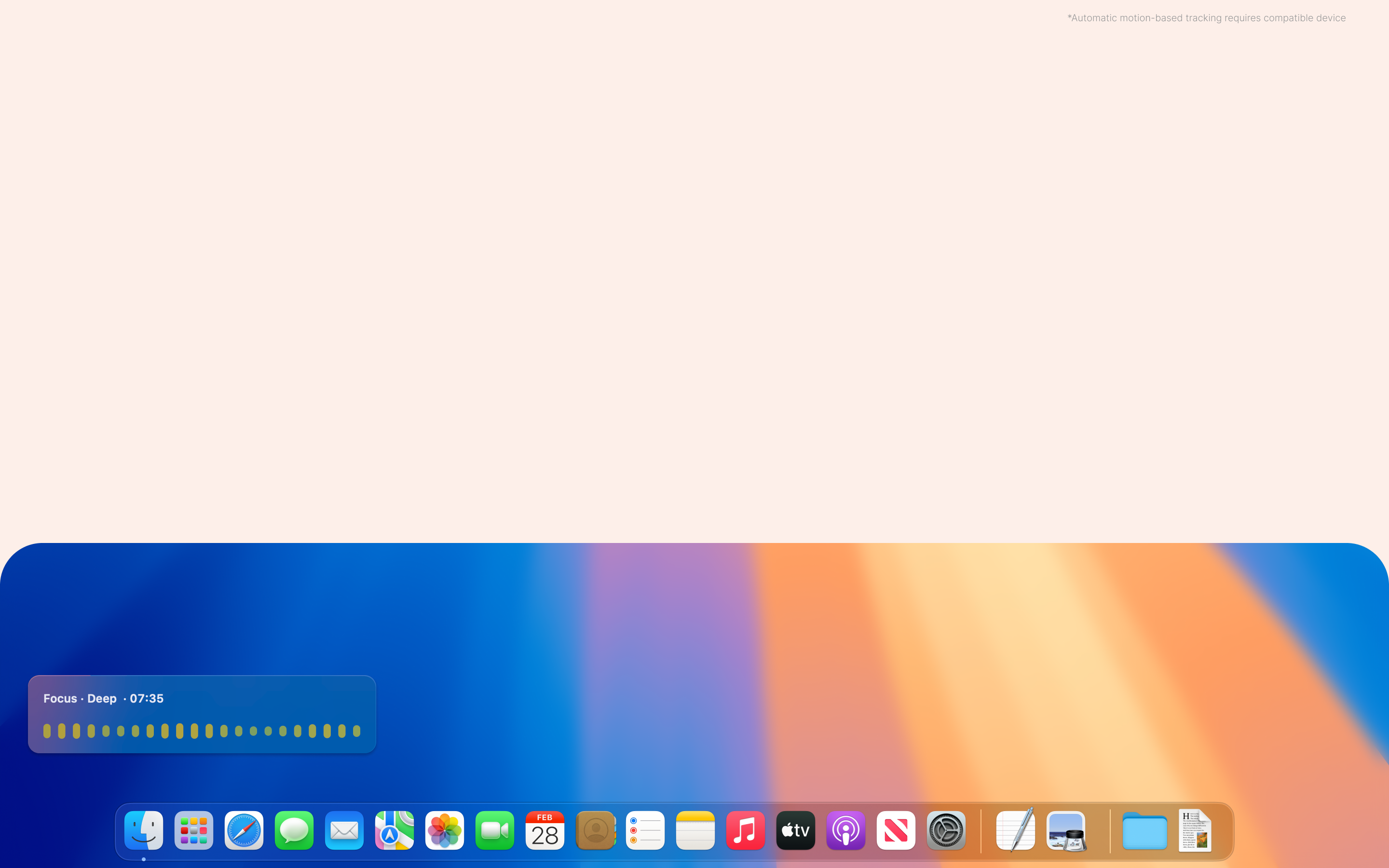Open System Settings from the Dock

pyautogui.click(x=945, y=830)
